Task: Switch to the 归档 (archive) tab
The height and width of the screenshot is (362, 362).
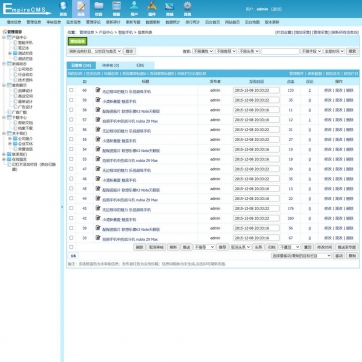Action: click(x=140, y=65)
